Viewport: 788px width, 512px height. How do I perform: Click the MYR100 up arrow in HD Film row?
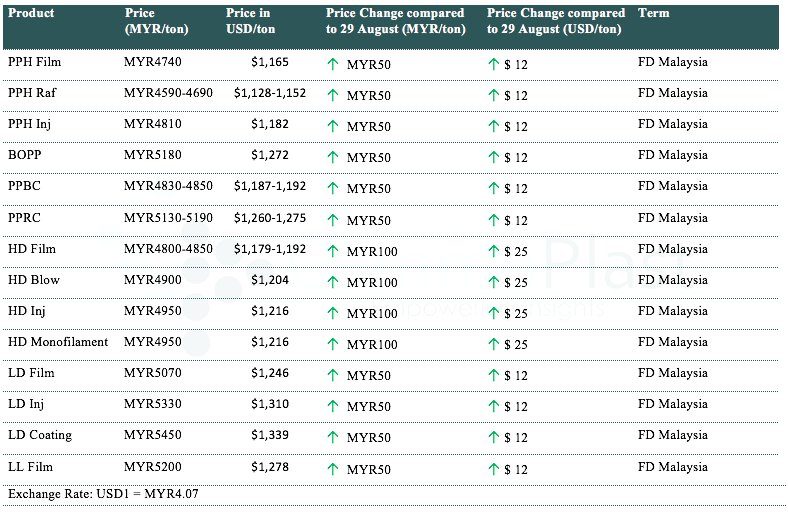click(333, 251)
